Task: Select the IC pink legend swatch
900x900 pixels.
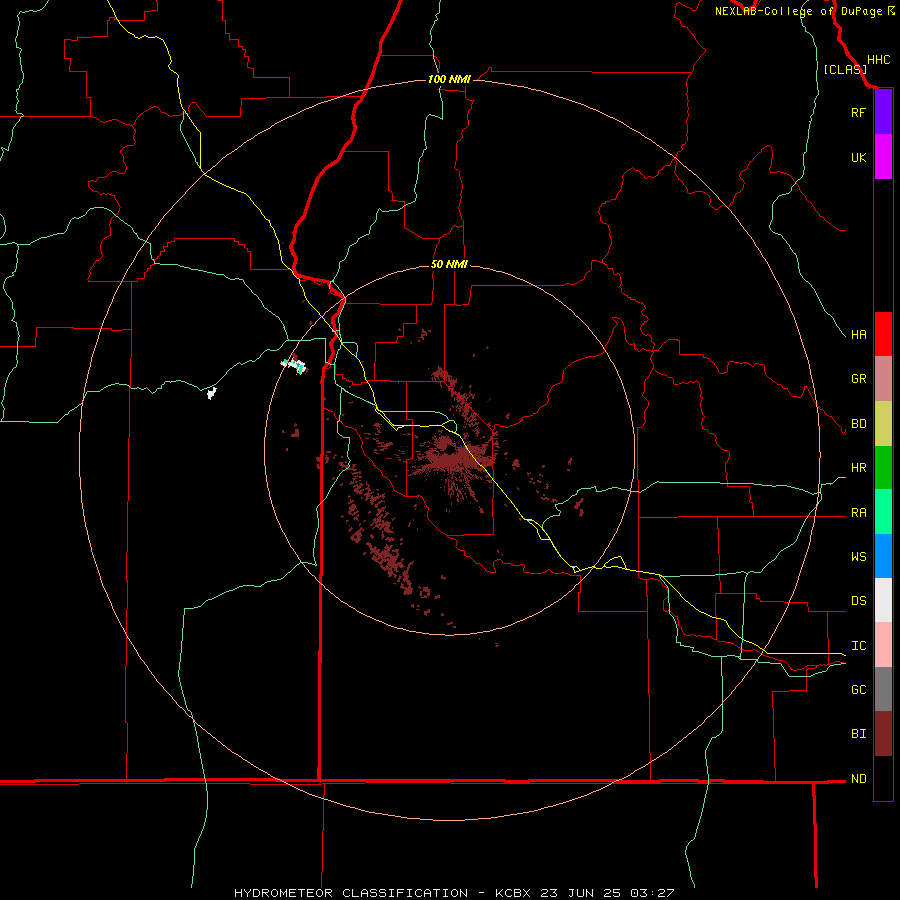Action: 883,645
